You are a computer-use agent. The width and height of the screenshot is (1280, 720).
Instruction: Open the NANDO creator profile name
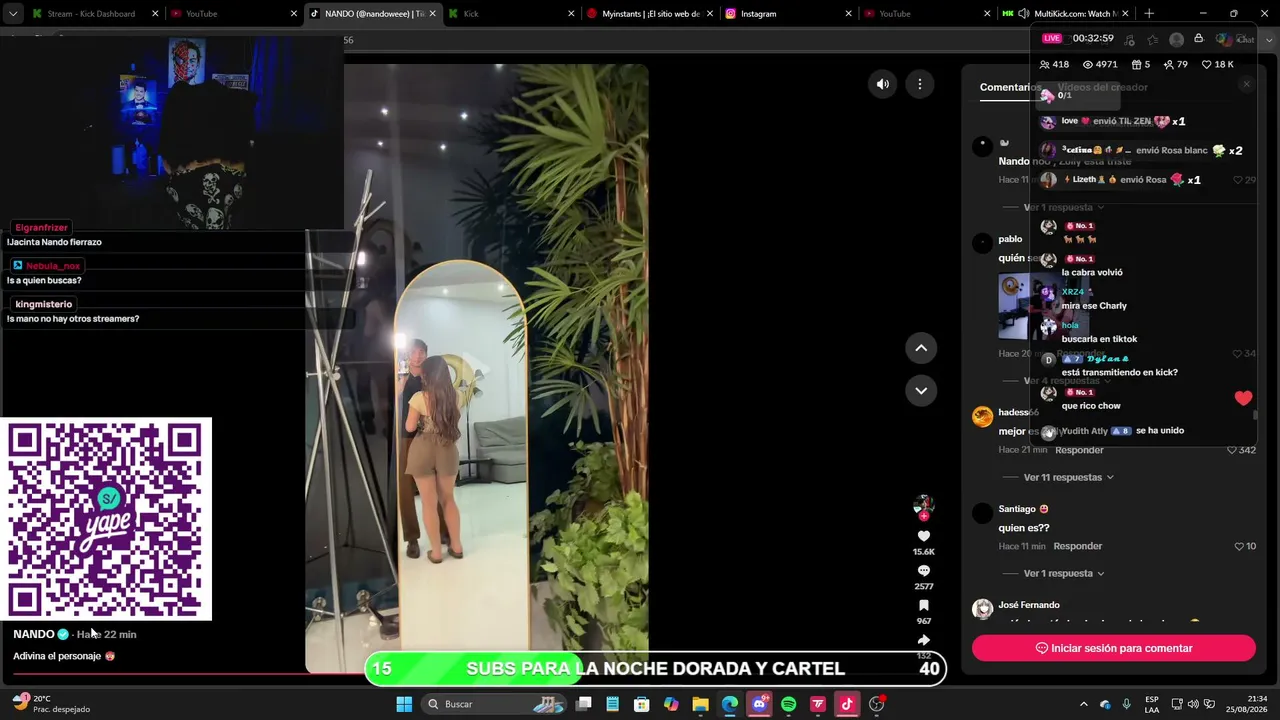point(34,635)
